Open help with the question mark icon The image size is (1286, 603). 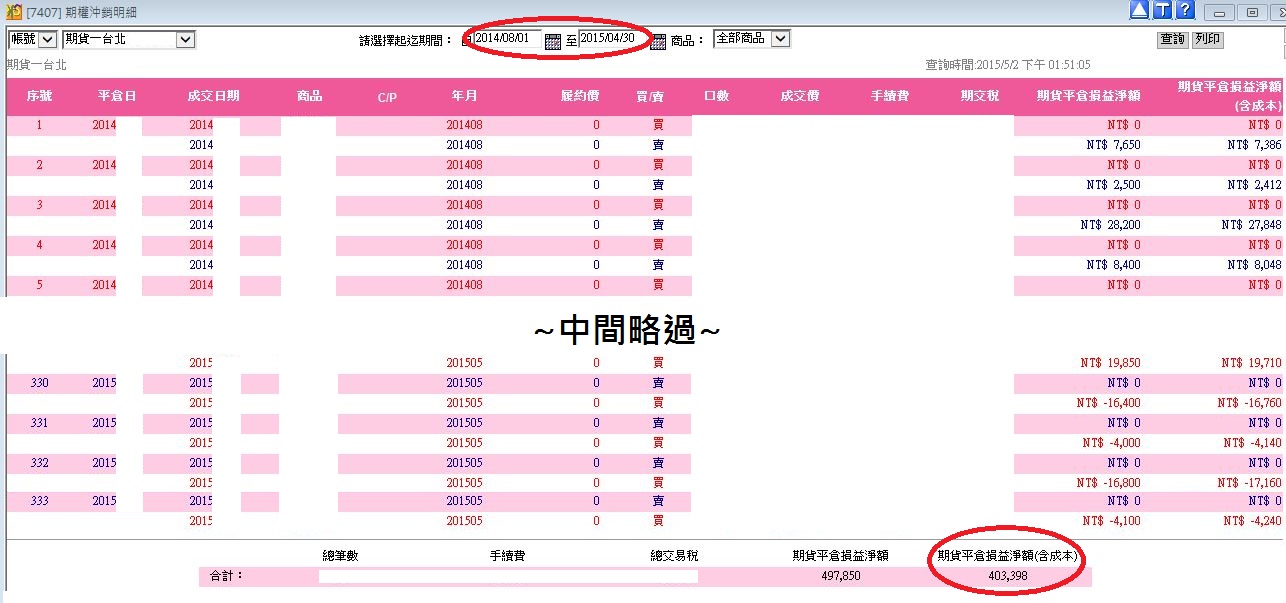[1185, 10]
